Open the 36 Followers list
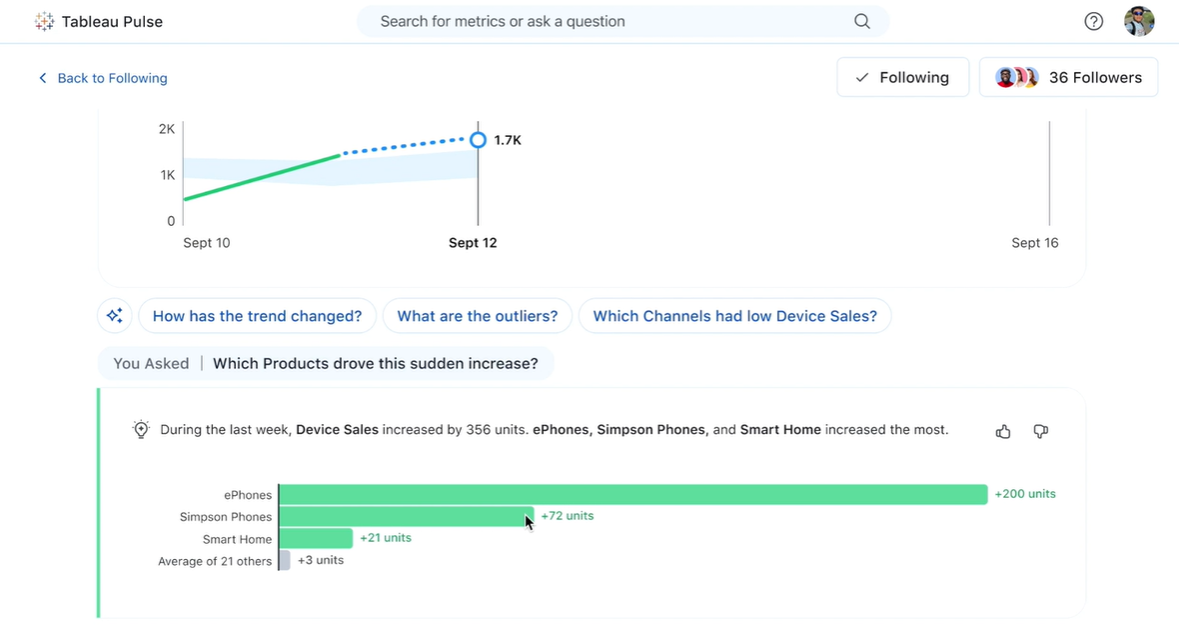The width and height of the screenshot is (1179, 626). pyautogui.click(x=1068, y=77)
